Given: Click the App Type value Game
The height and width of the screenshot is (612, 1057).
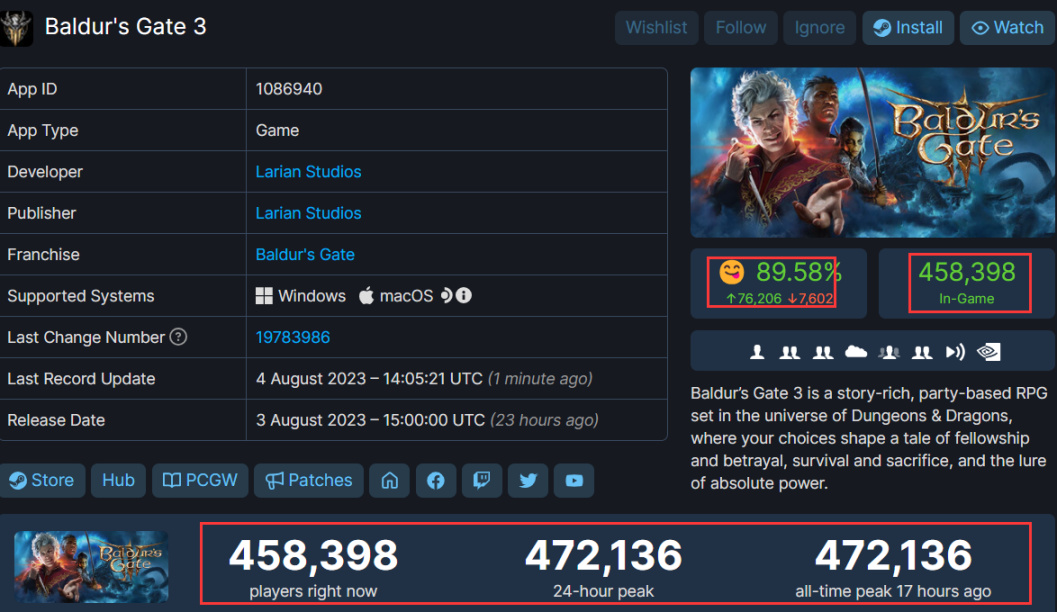Looking at the screenshot, I should [x=277, y=130].
